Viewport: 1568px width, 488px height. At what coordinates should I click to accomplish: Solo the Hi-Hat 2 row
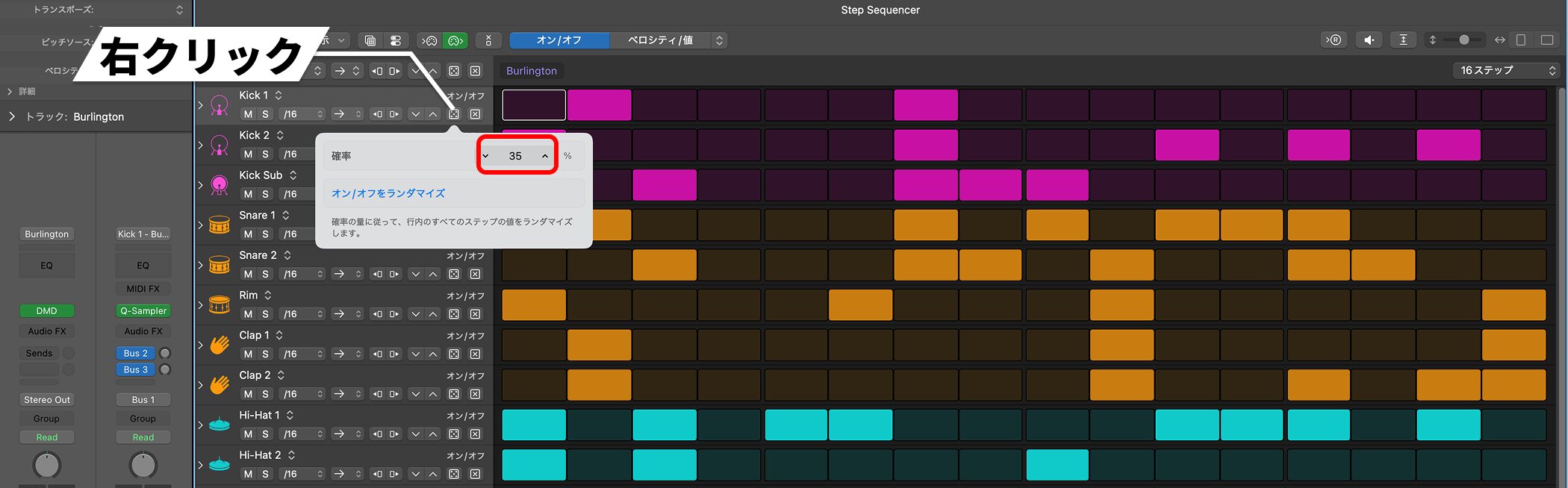[265, 474]
